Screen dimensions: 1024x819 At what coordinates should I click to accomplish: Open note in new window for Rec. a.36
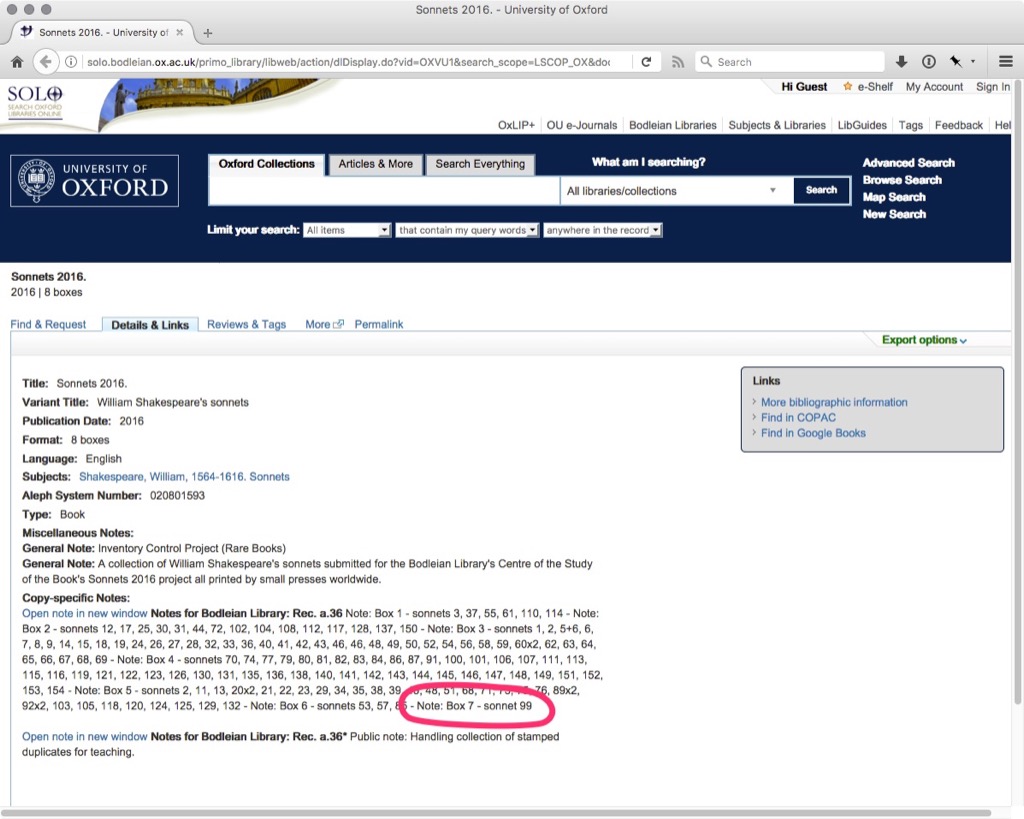click(85, 613)
